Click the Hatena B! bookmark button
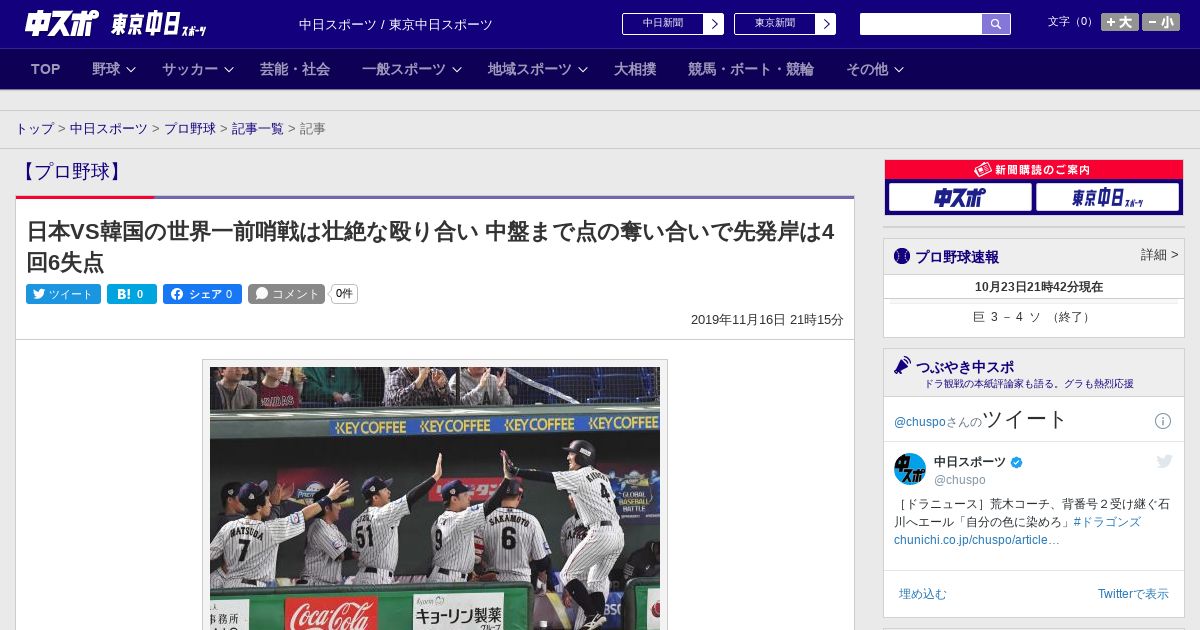This screenshot has height=630, width=1200. tap(132, 294)
